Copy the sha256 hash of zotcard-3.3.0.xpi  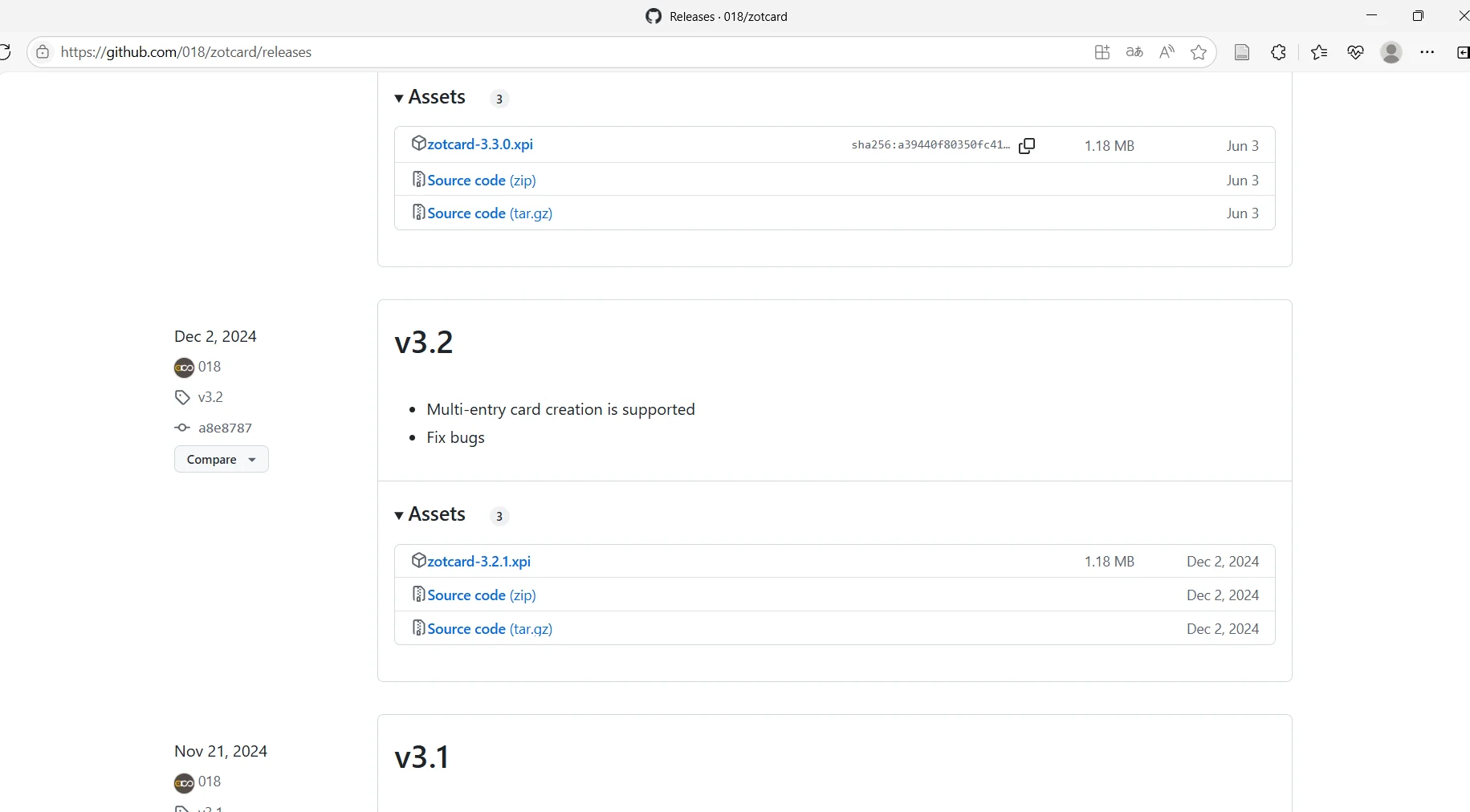point(1027,146)
